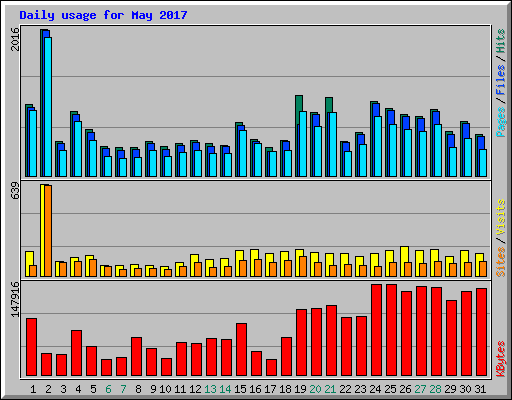Click the cyan 'Pages' legend label
Viewport: 512px width, 400px height.
pyautogui.click(x=501, y=122)
